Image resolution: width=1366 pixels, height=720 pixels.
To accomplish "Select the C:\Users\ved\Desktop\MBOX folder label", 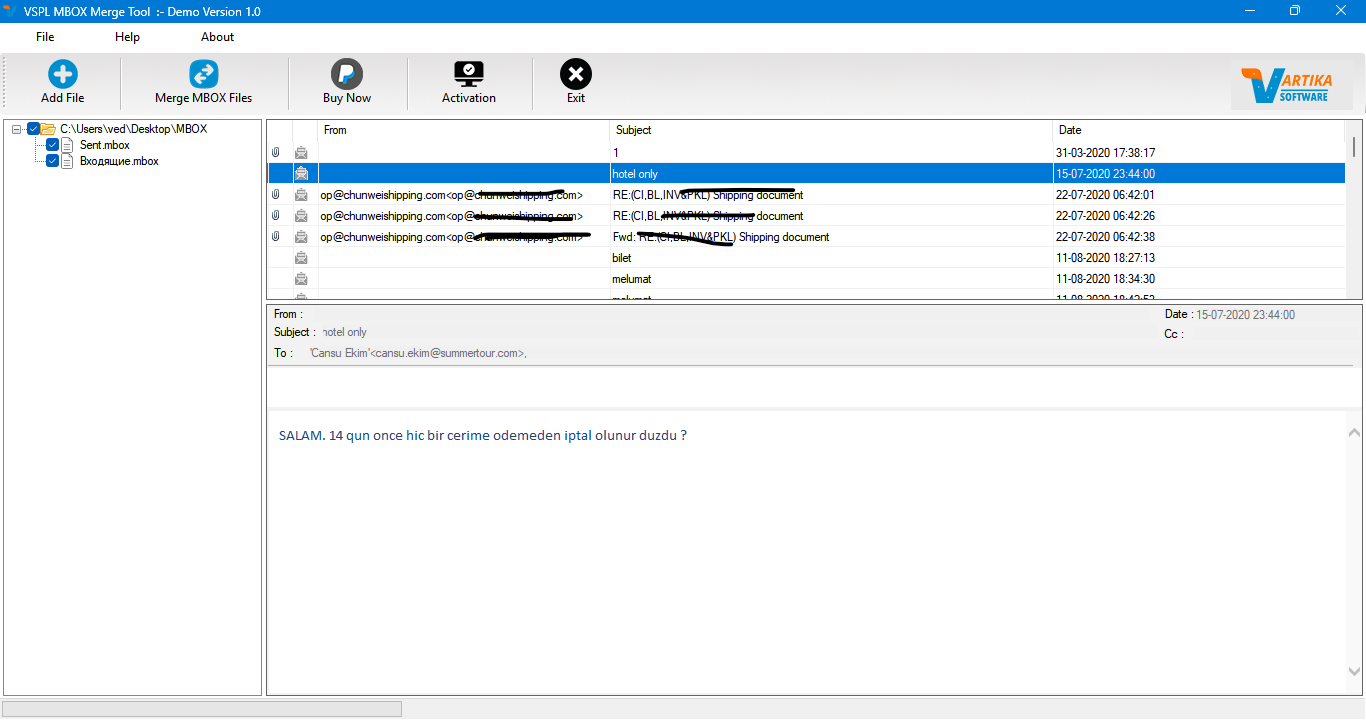I will point(134,129).
